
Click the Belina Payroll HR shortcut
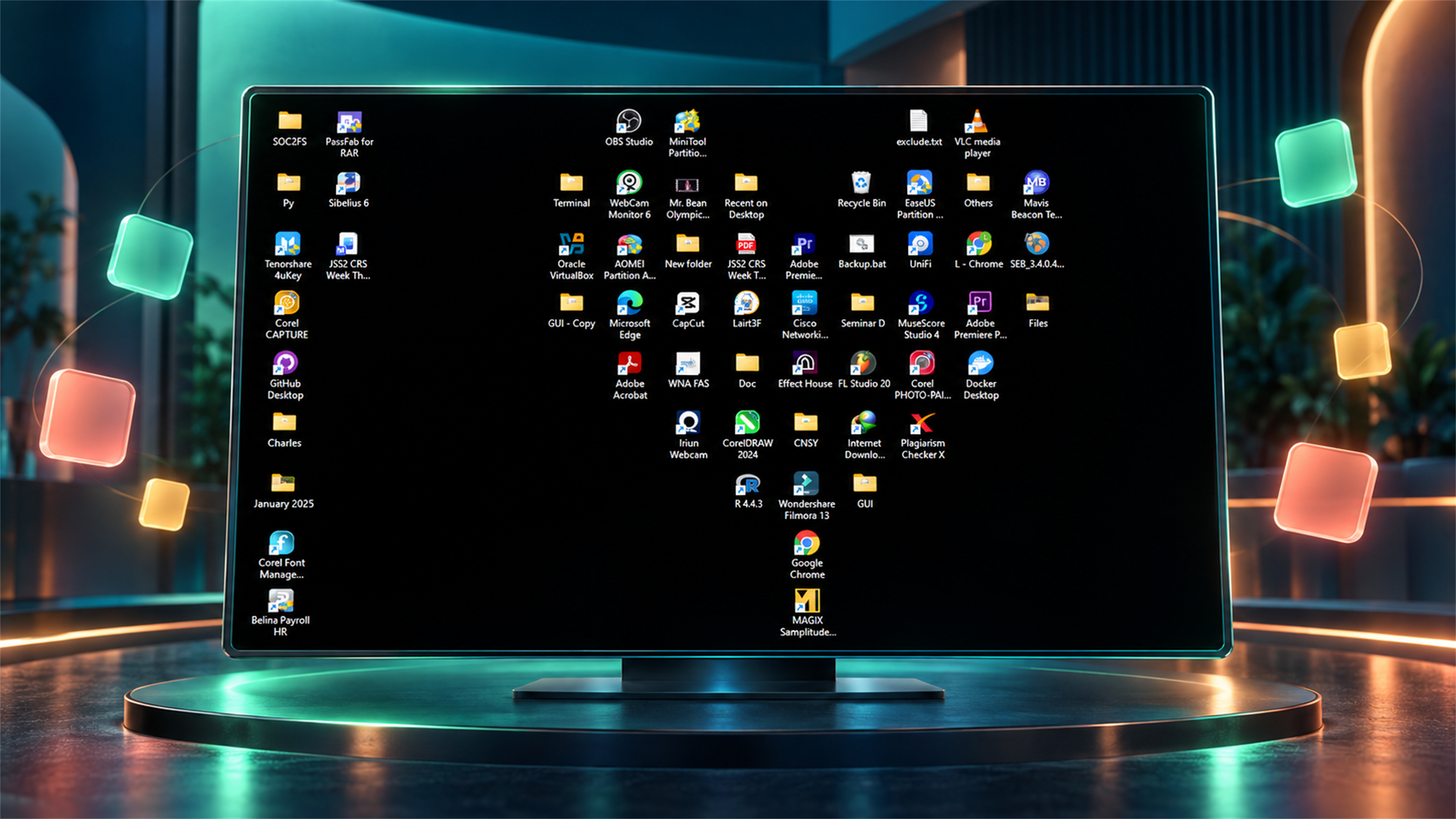coord(280,601)
